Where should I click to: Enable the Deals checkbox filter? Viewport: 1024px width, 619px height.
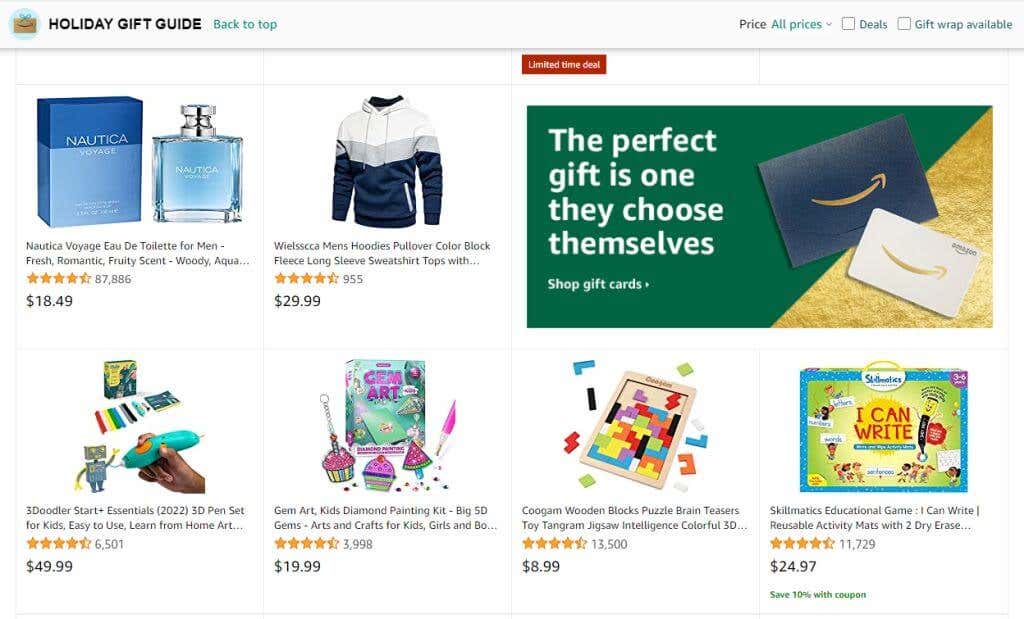(848, 24)
